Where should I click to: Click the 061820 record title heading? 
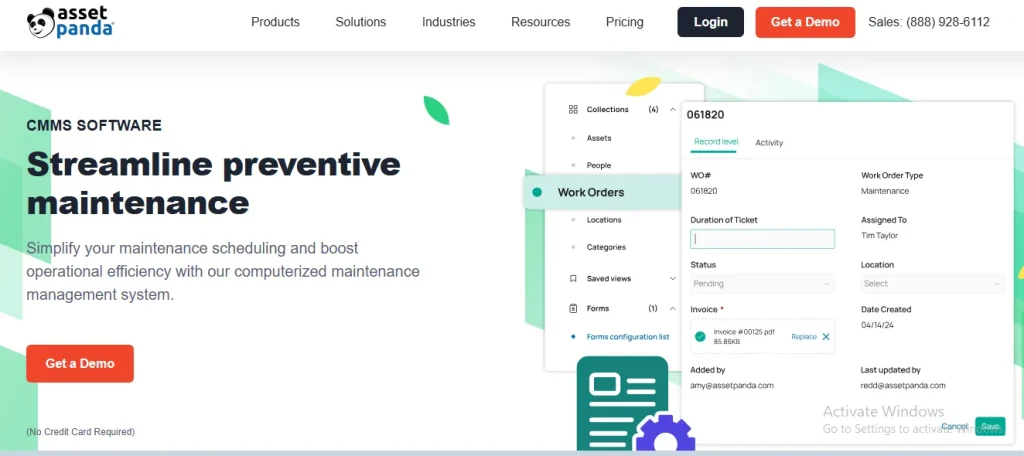(x=705, y=115)
